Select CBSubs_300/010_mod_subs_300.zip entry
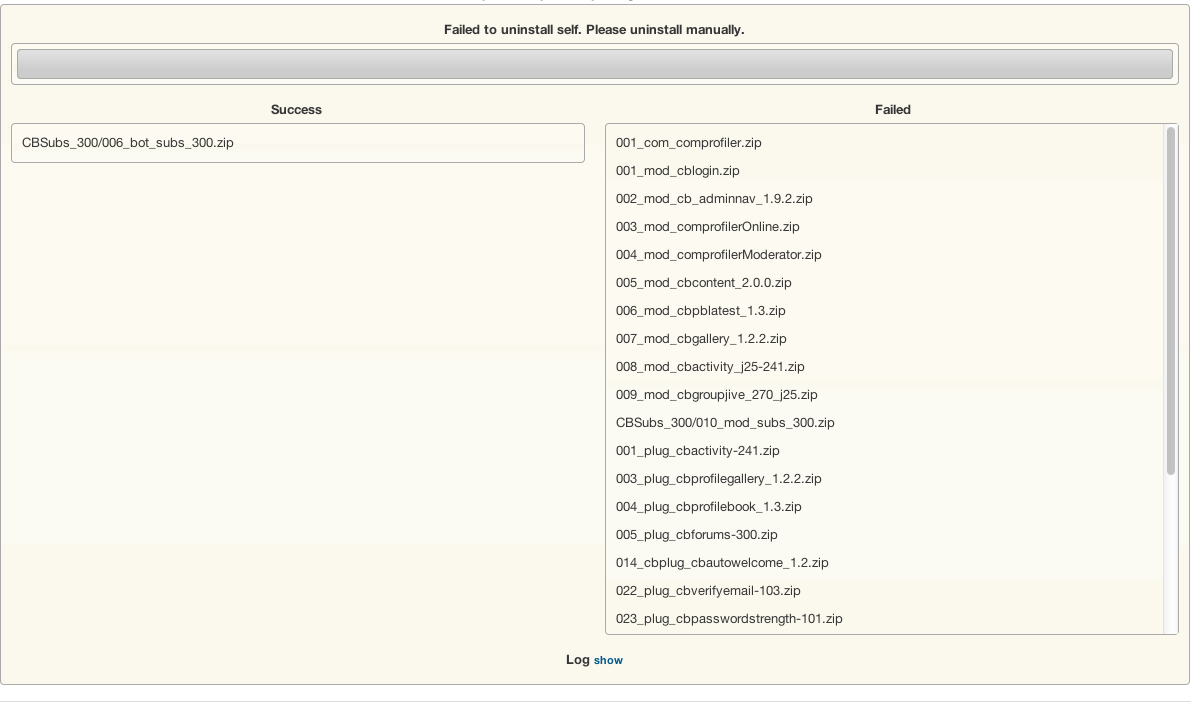Screen dimensions: 1204x713 click(x=725, y=423)
